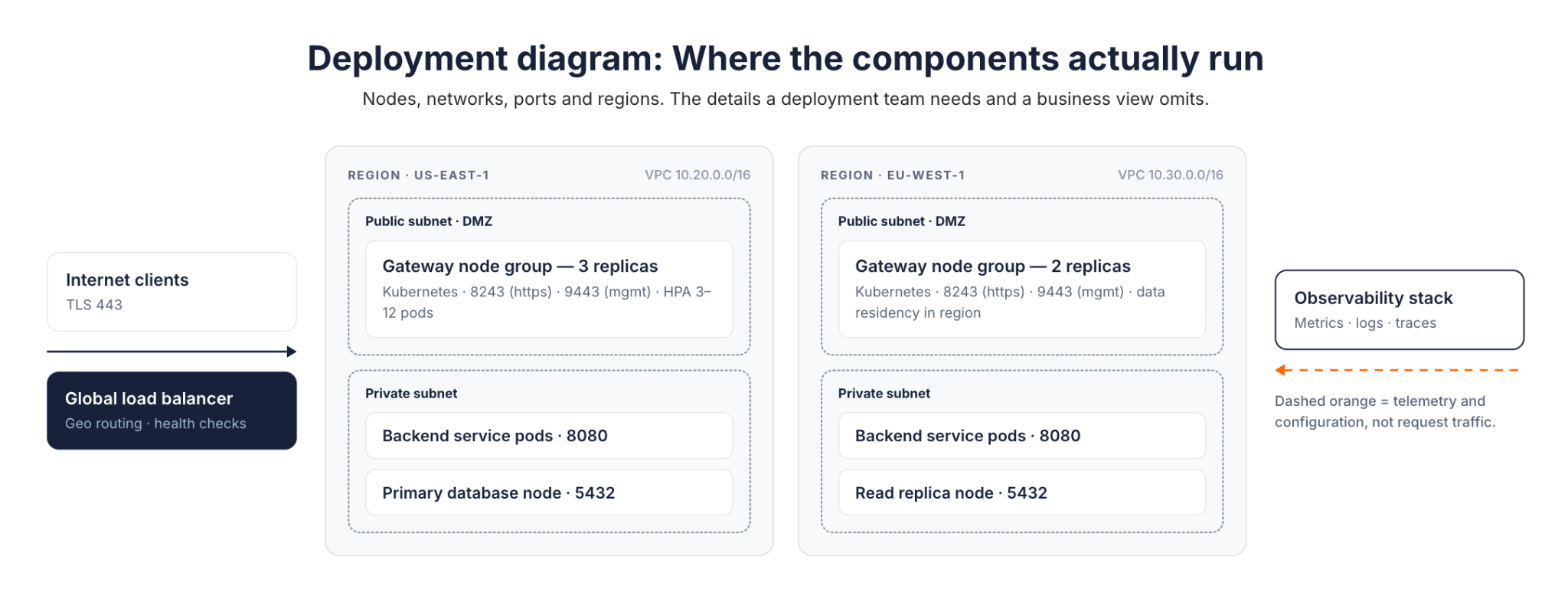Viewport: 1568px width, 589px height.
Task: Click the US-East-1 Gateway node group card
Action: pyautogui.click(x=549, y=289)
